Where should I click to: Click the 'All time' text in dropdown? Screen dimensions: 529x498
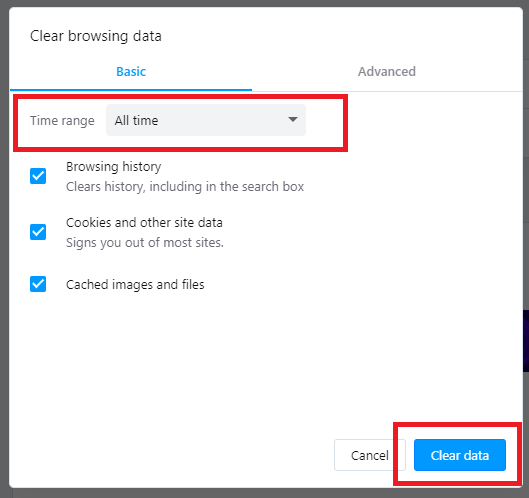point(136,120)
